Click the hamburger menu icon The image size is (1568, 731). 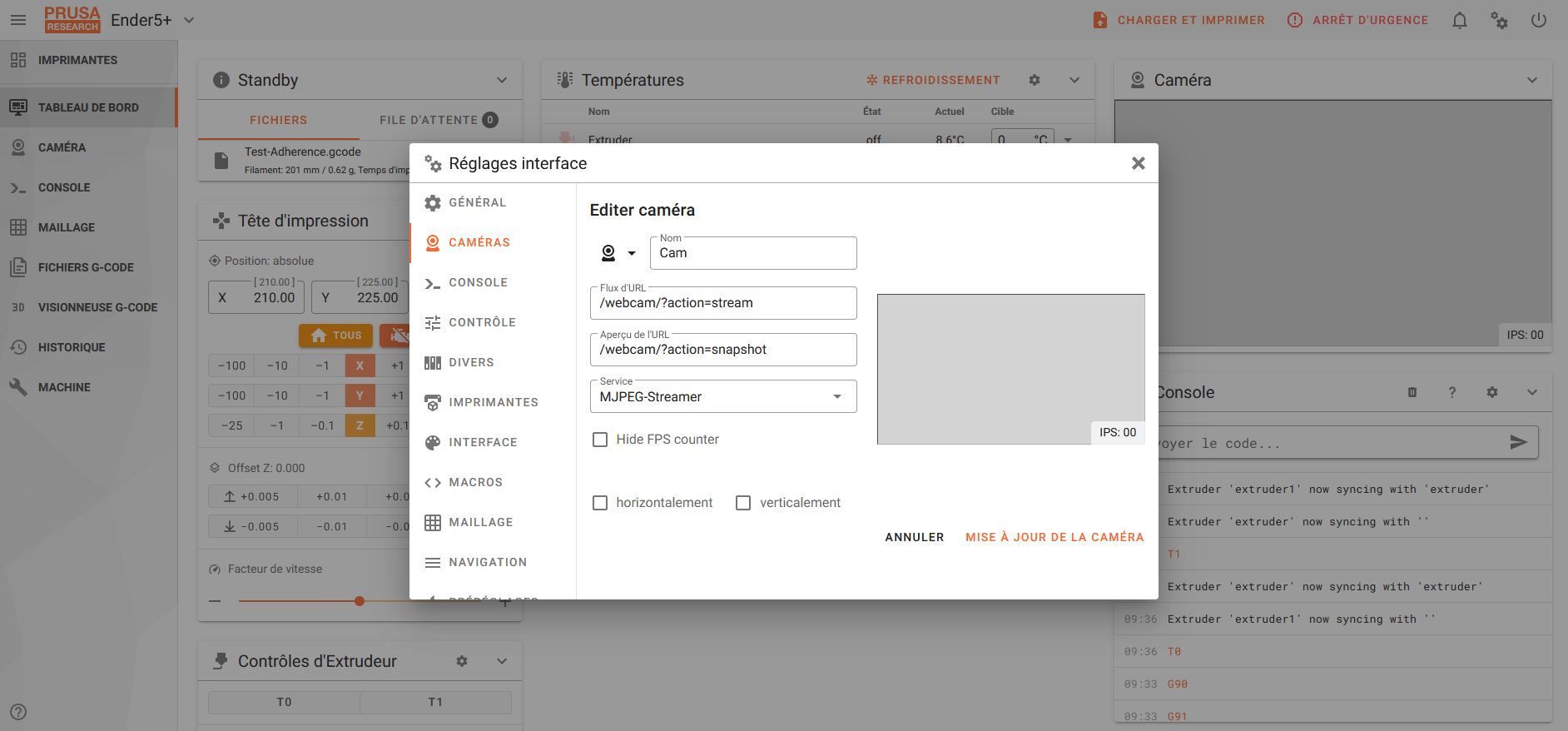tap(18, 20)
